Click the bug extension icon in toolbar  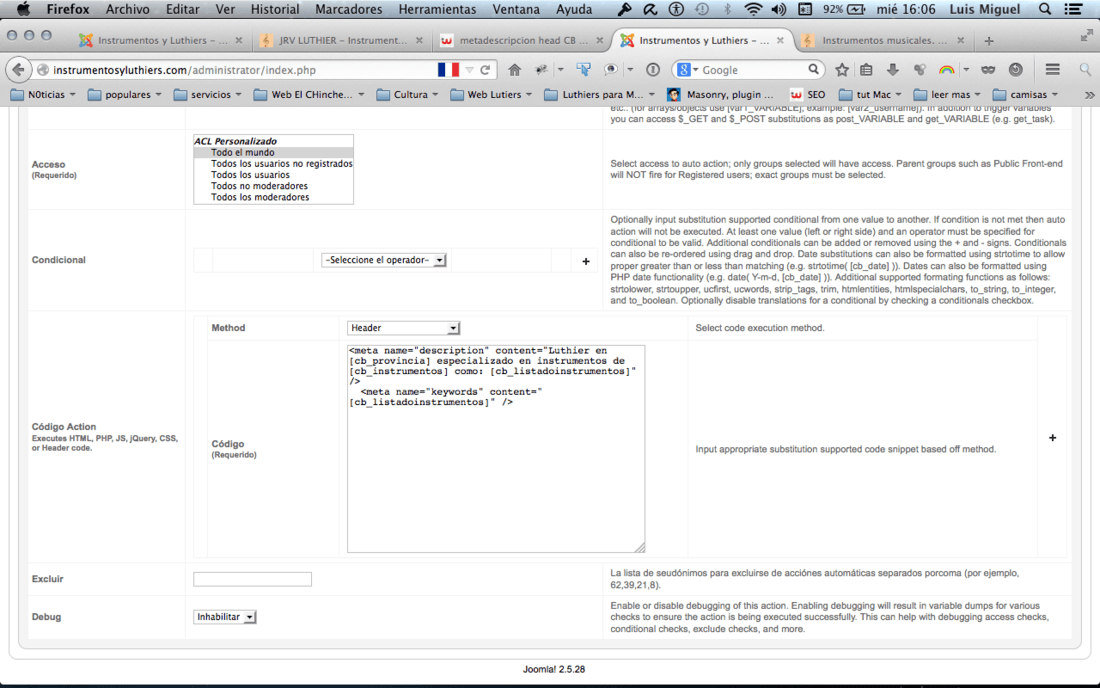click(x=541, y=69)
